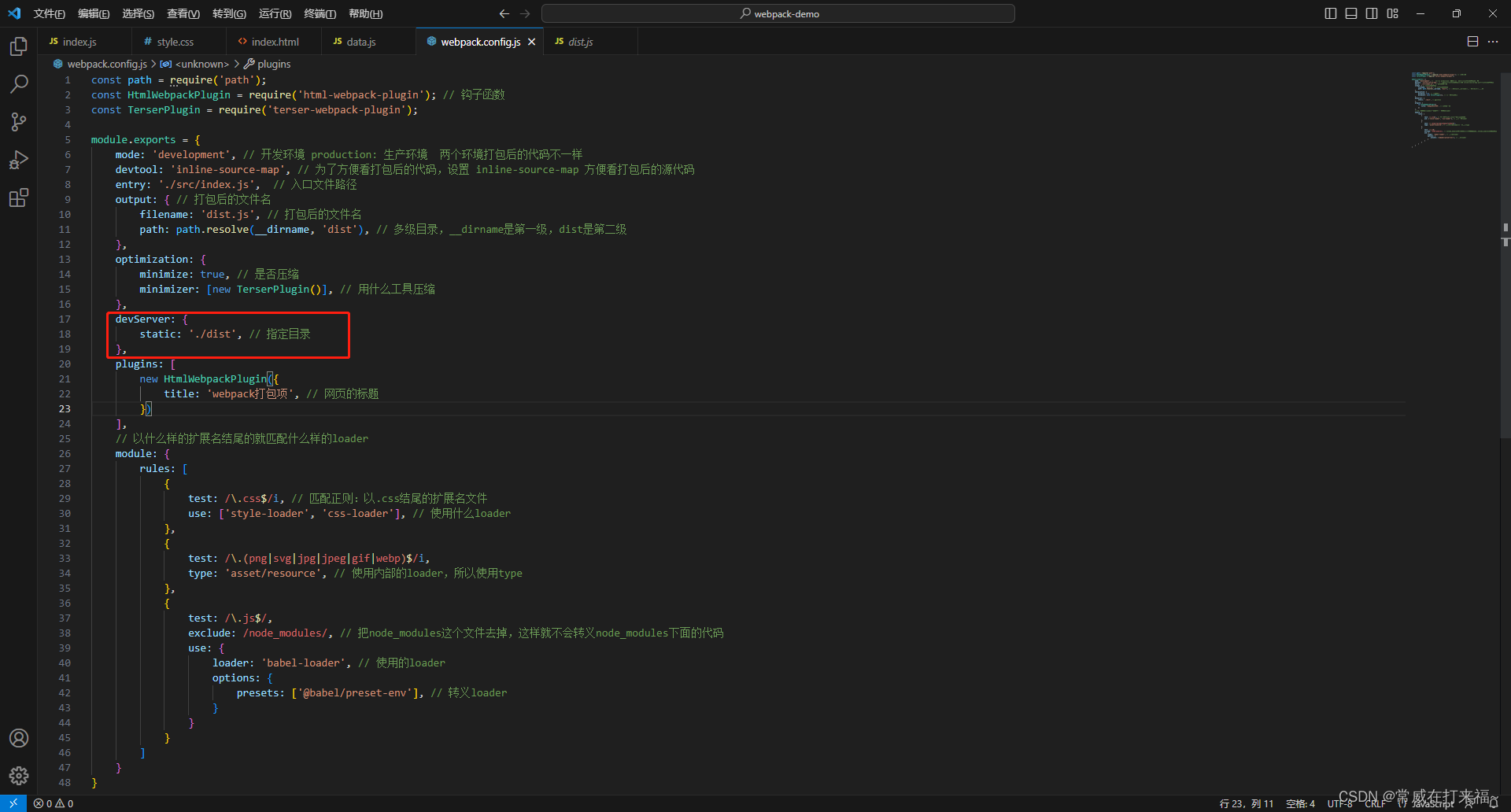Click the loader 'babel-loader' string
Viewport: 1511px width, 812px height.
coord(304,663)
